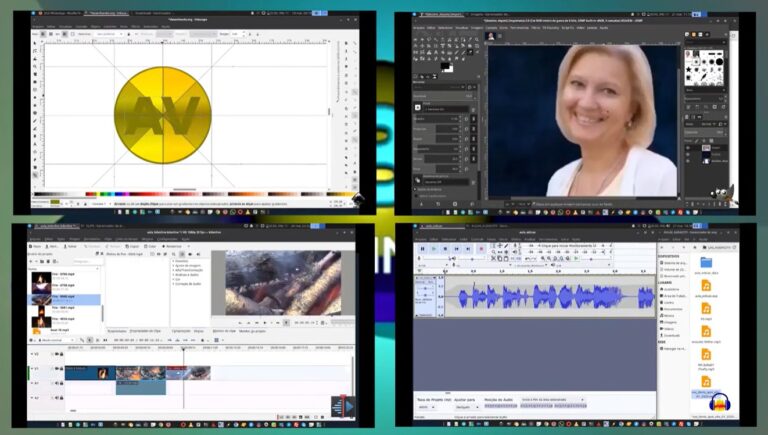Screen dimensions: 768x435
Task: Open Arquivo menu in the Audacity window
Action: pyautogui.click(x=421, y=239)
